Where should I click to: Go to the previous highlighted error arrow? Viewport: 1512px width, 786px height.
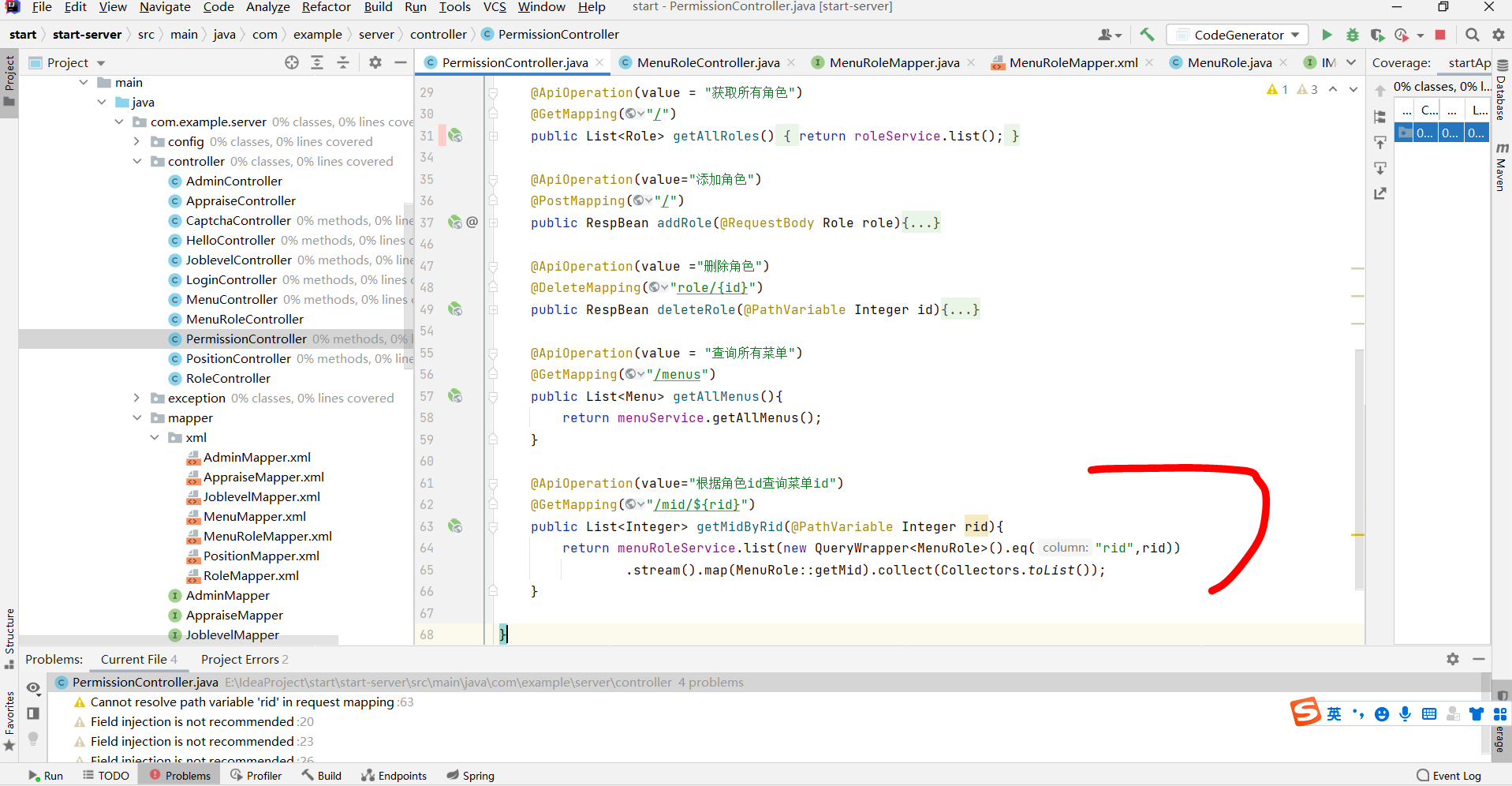pyautogui.click(x=1333, y=89)
